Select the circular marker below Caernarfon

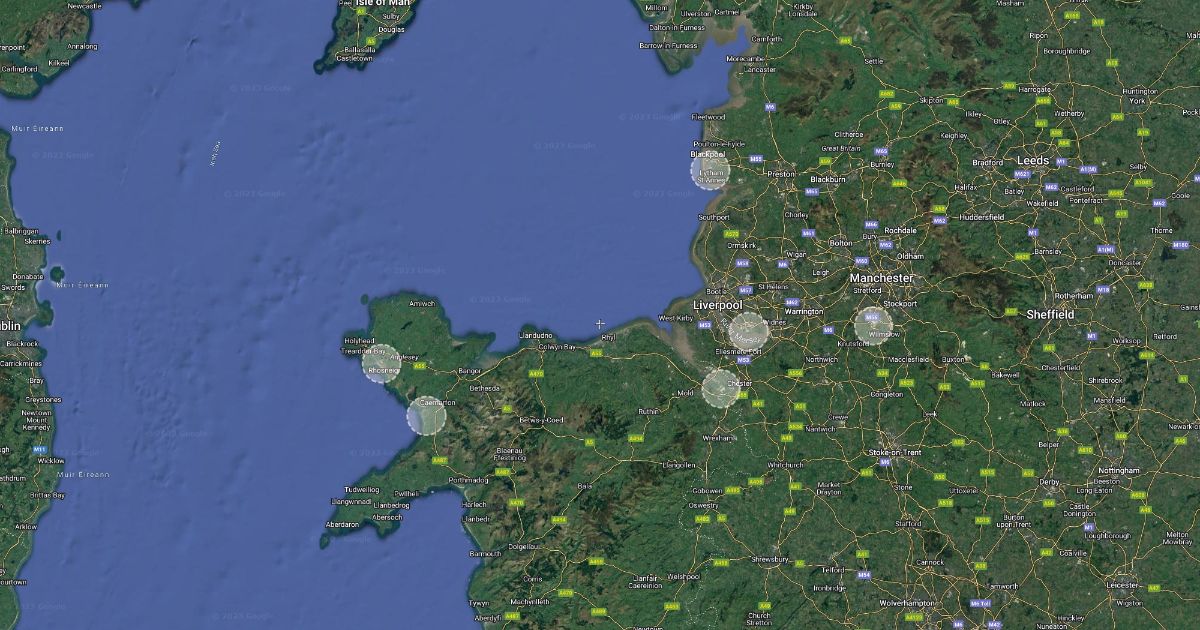click(x=427, y=415)
